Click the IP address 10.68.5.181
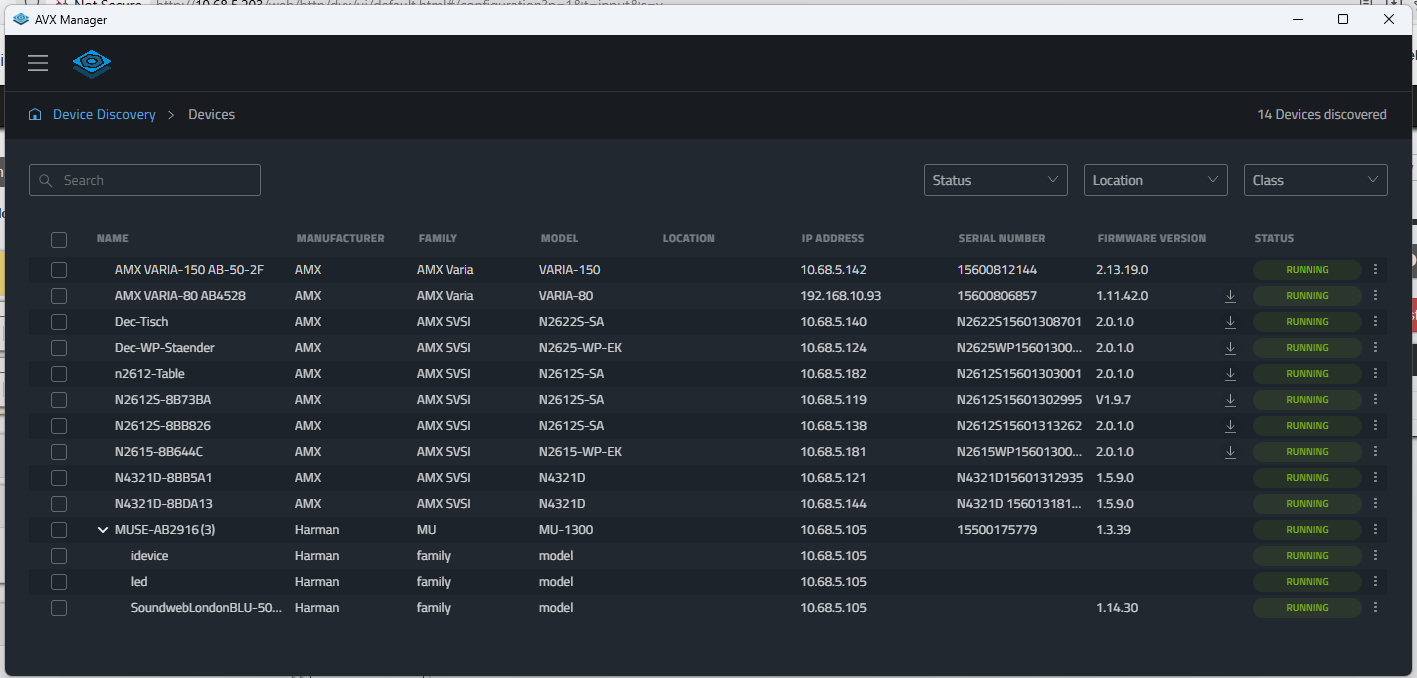Screen dimensions: 1417x678 coord(833,452)
